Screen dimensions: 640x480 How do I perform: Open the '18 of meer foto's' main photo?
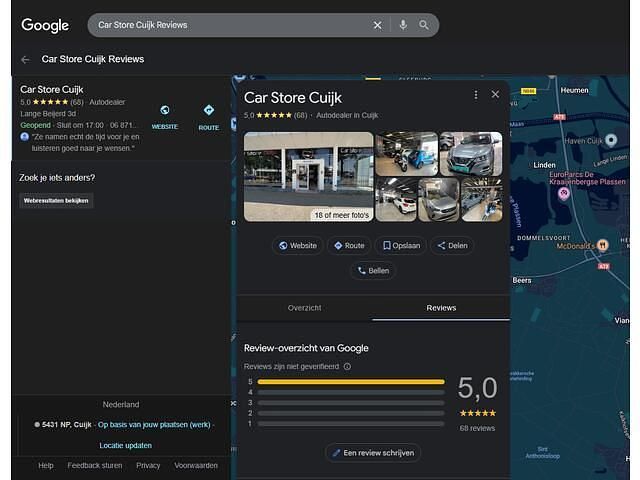(308, 176)
